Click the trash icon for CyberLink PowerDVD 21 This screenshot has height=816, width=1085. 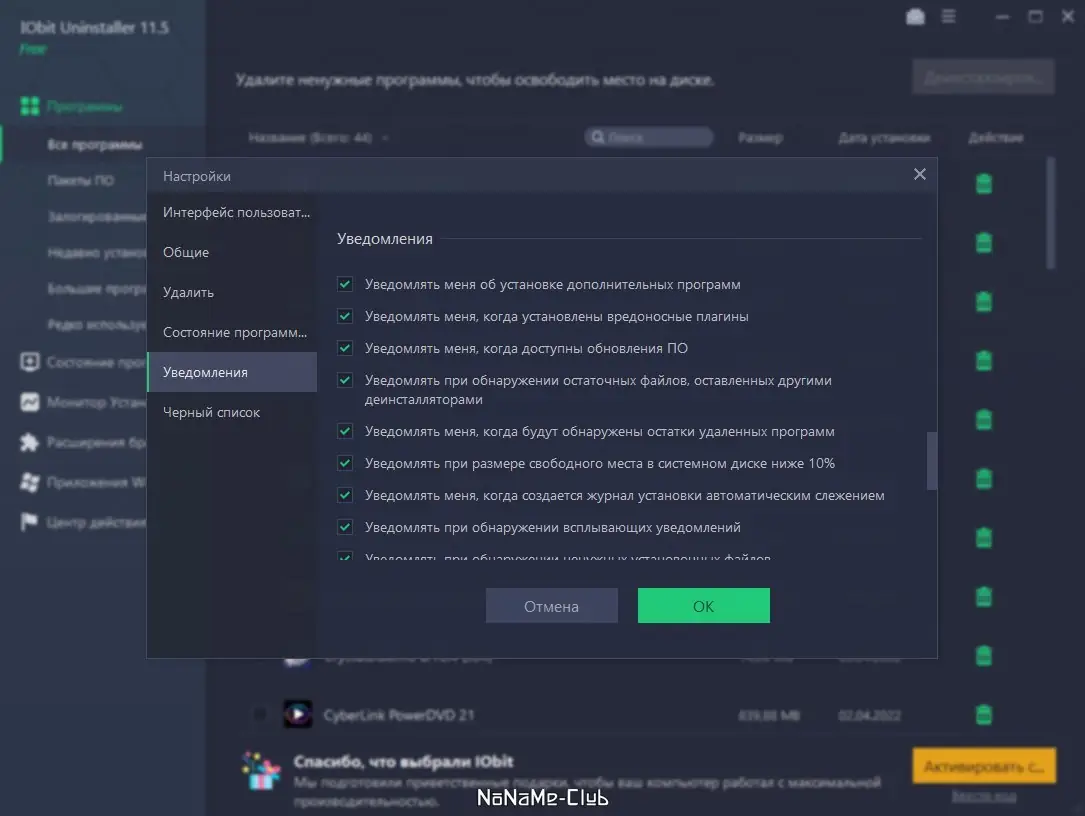click(983, 714)
